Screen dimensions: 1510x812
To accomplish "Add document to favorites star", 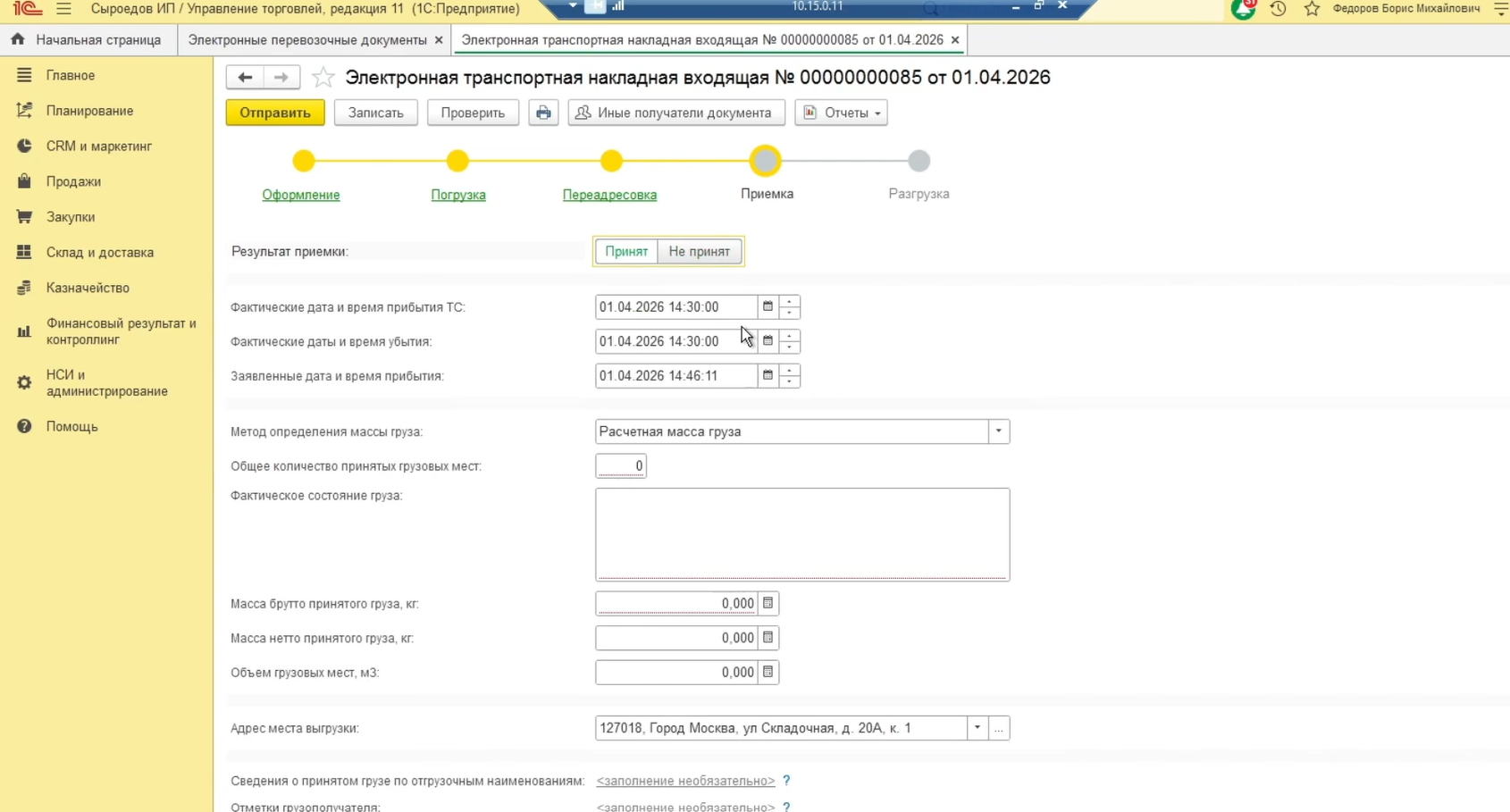I will pos(323,78).
